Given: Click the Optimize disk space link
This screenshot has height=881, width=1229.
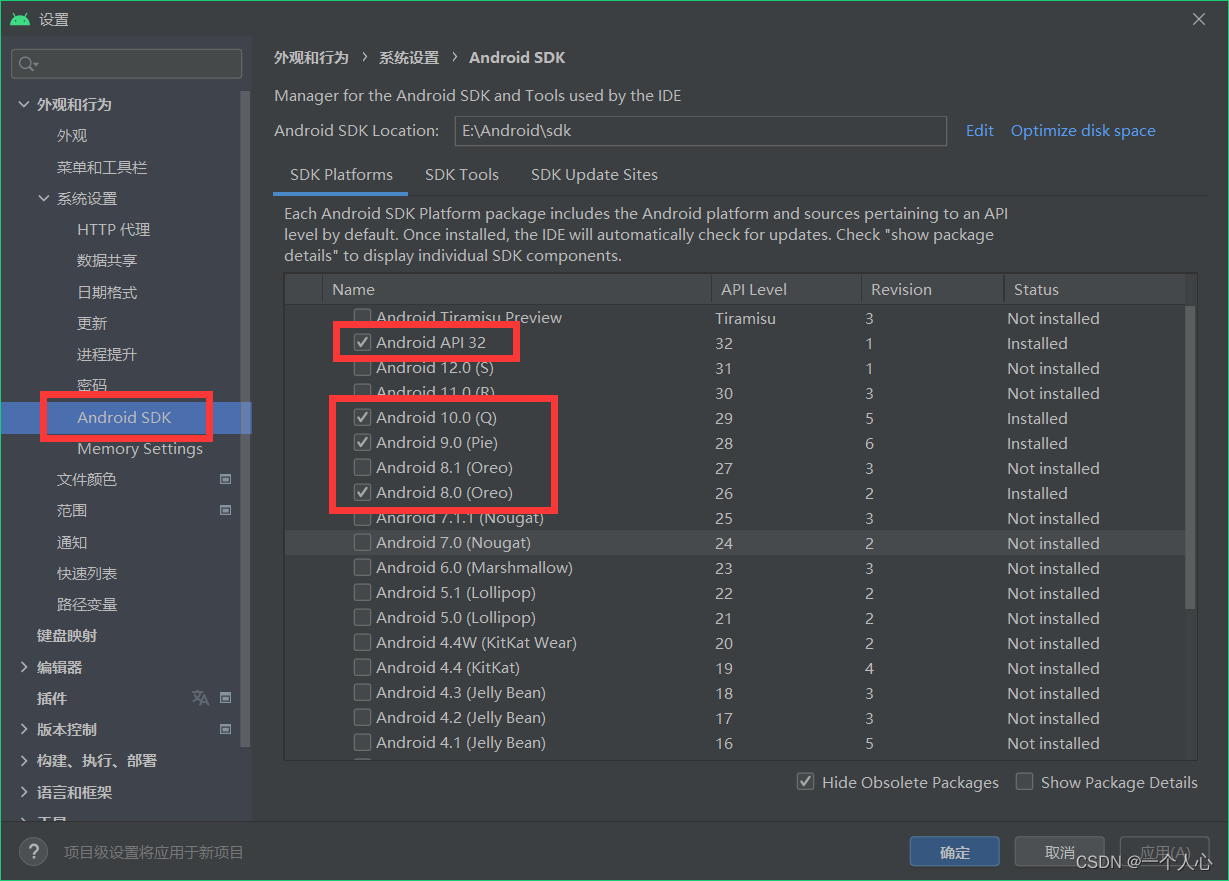Looking at the screenshot, I should tap(1082, 130).
